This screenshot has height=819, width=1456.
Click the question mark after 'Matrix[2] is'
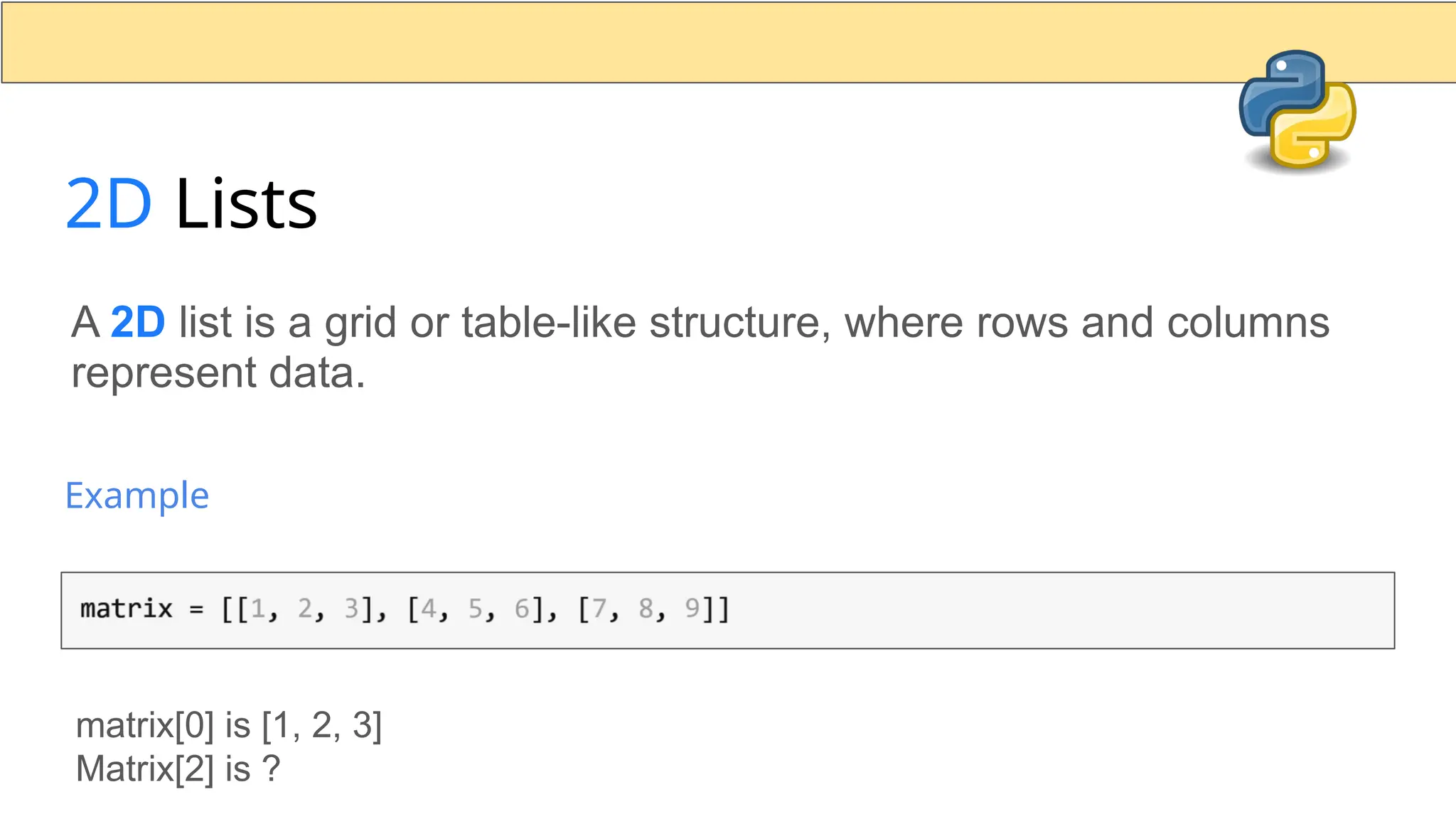pyautogui.click(x=272, y=769)
